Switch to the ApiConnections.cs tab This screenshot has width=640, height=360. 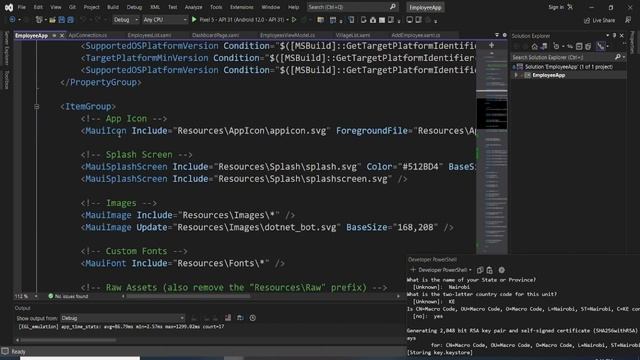pos(88,36)
